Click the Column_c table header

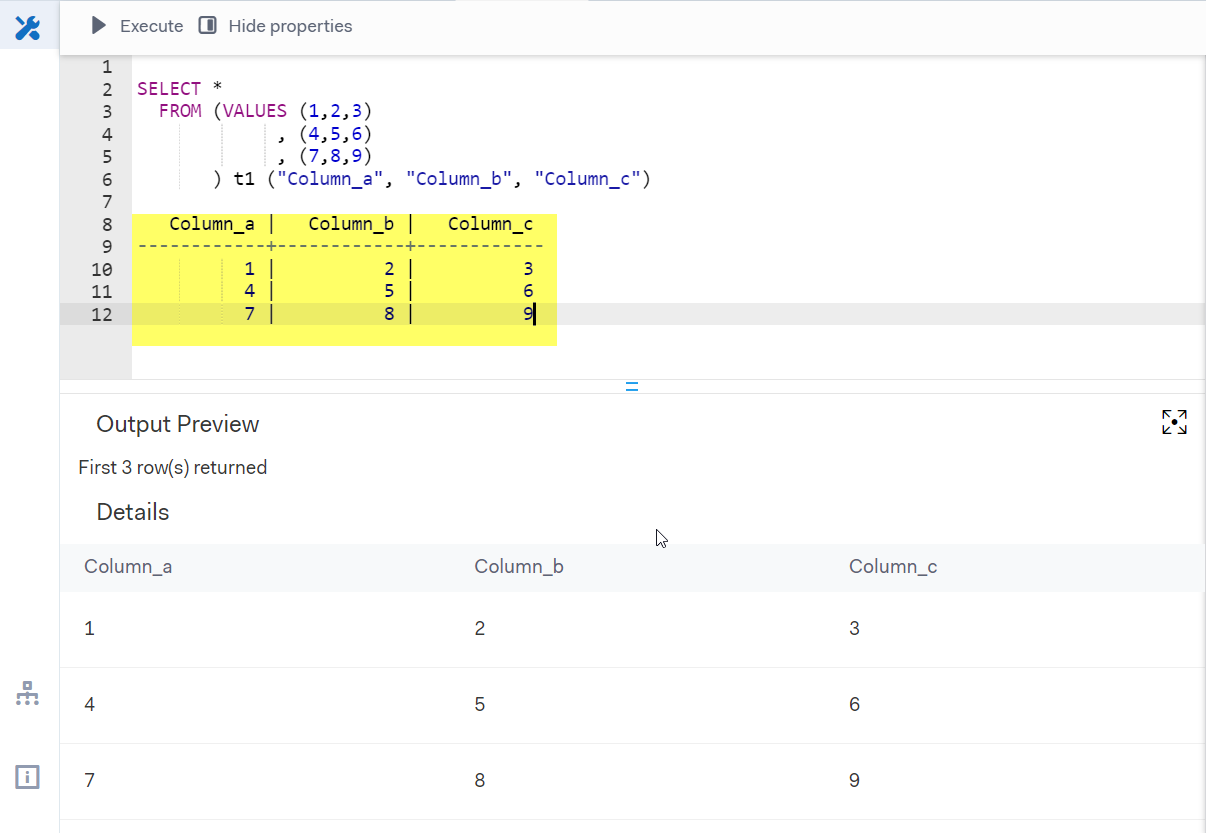click(893, 567)
